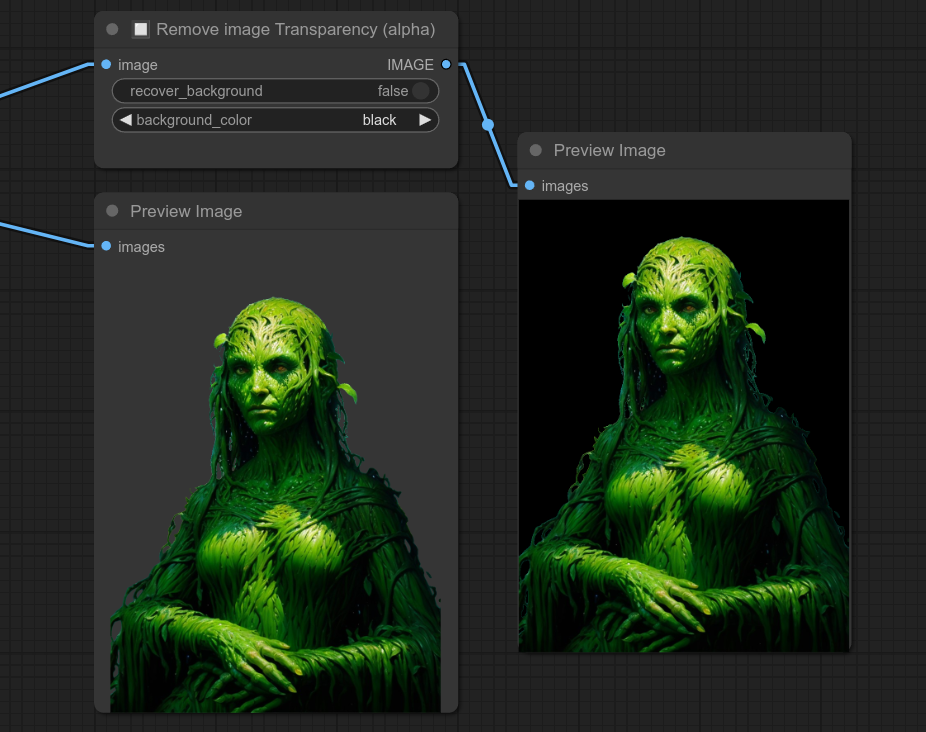Toggle the recover_background switch
This screenshot has width=926, height=732.
pyautogui.click(x=420, y=91)
